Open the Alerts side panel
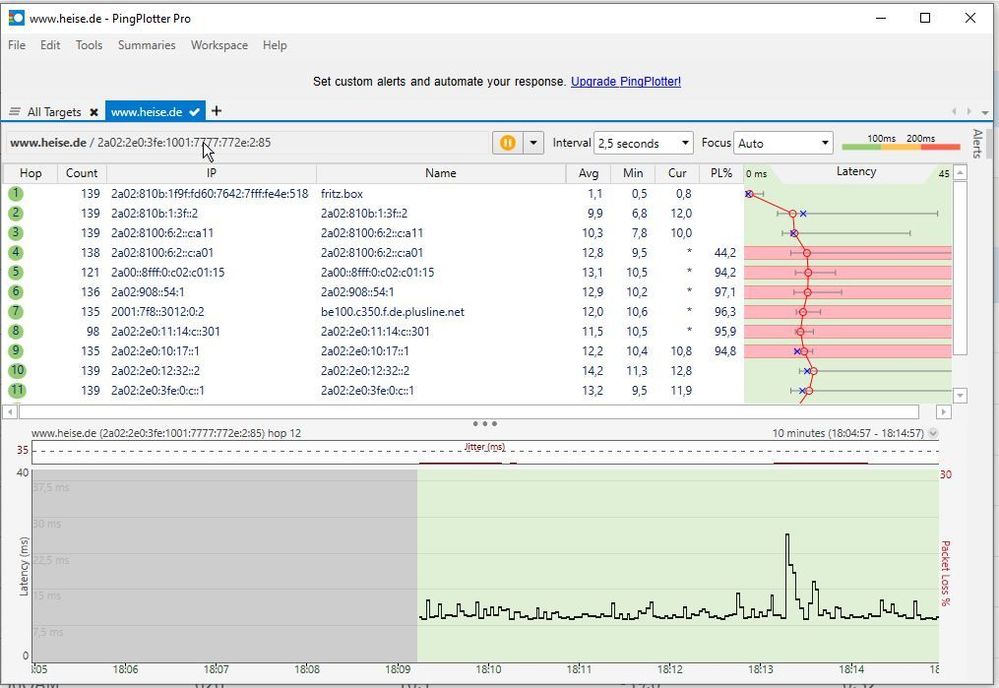This screenshot has width=999, height=688. pyautogui.click(x=977, y=144)
